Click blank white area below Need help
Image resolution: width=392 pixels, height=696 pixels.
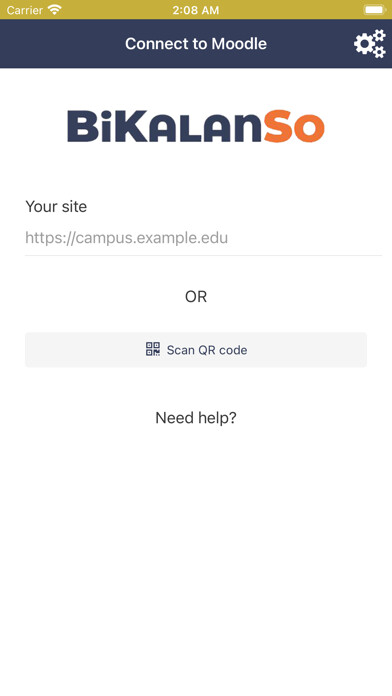click(x=196, y=555)
